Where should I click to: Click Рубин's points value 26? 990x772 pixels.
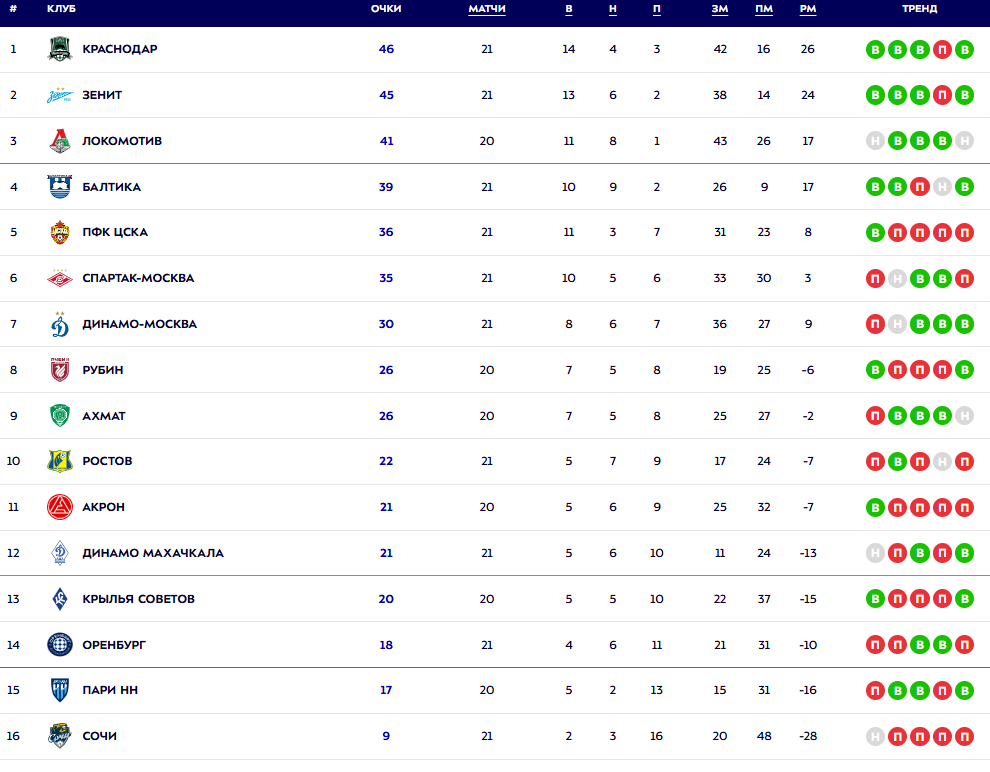coord(386,371)
